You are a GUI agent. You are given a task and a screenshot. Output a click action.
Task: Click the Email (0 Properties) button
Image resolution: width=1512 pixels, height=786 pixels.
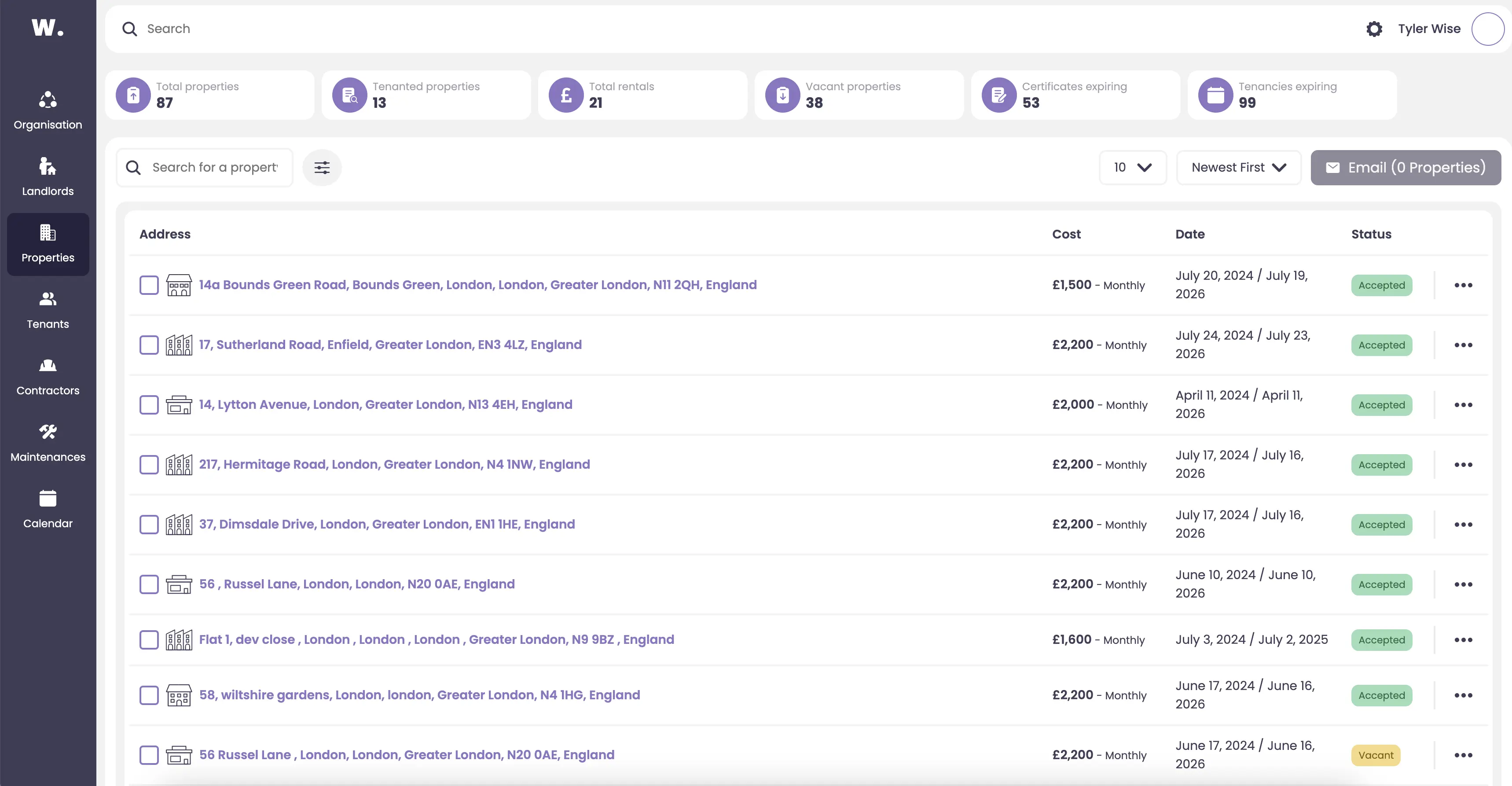tap(1405, 168)
